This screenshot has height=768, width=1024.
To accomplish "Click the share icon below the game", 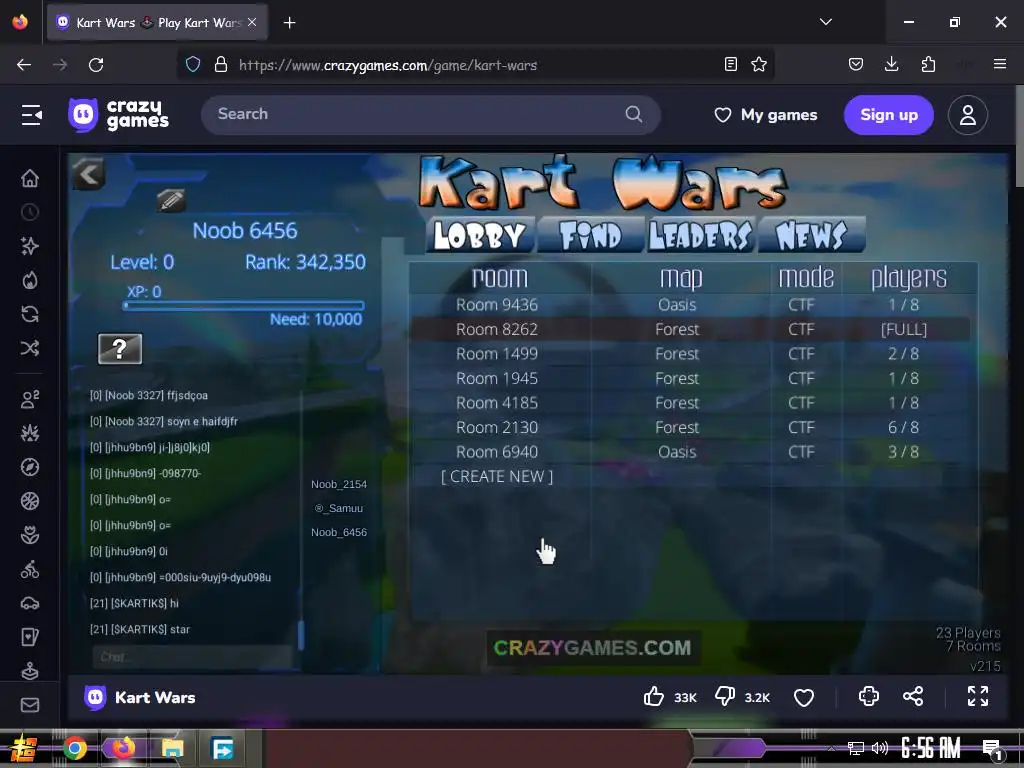I will 913,696.
